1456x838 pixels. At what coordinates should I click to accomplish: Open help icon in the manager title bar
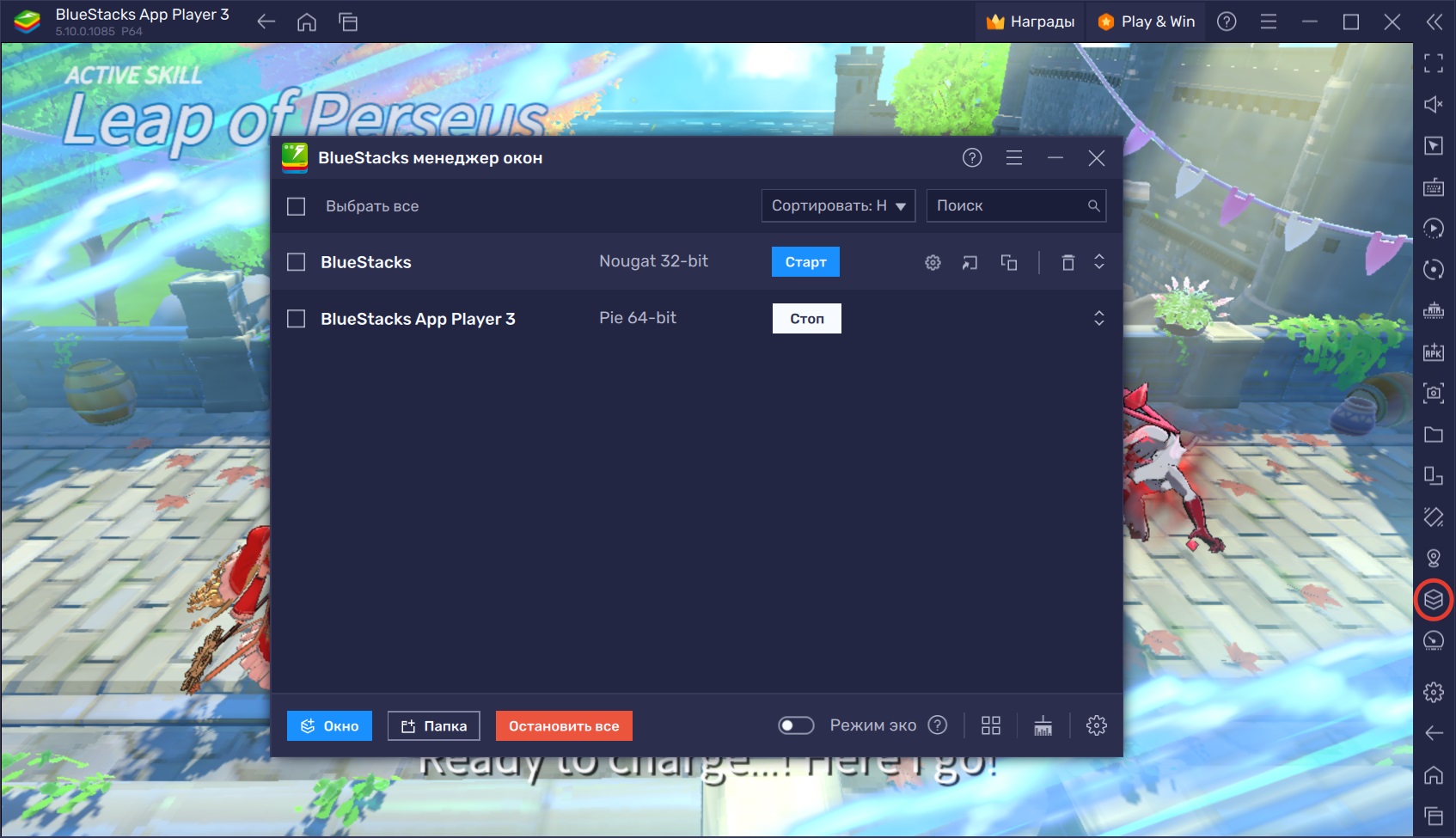tap(972, 157)
